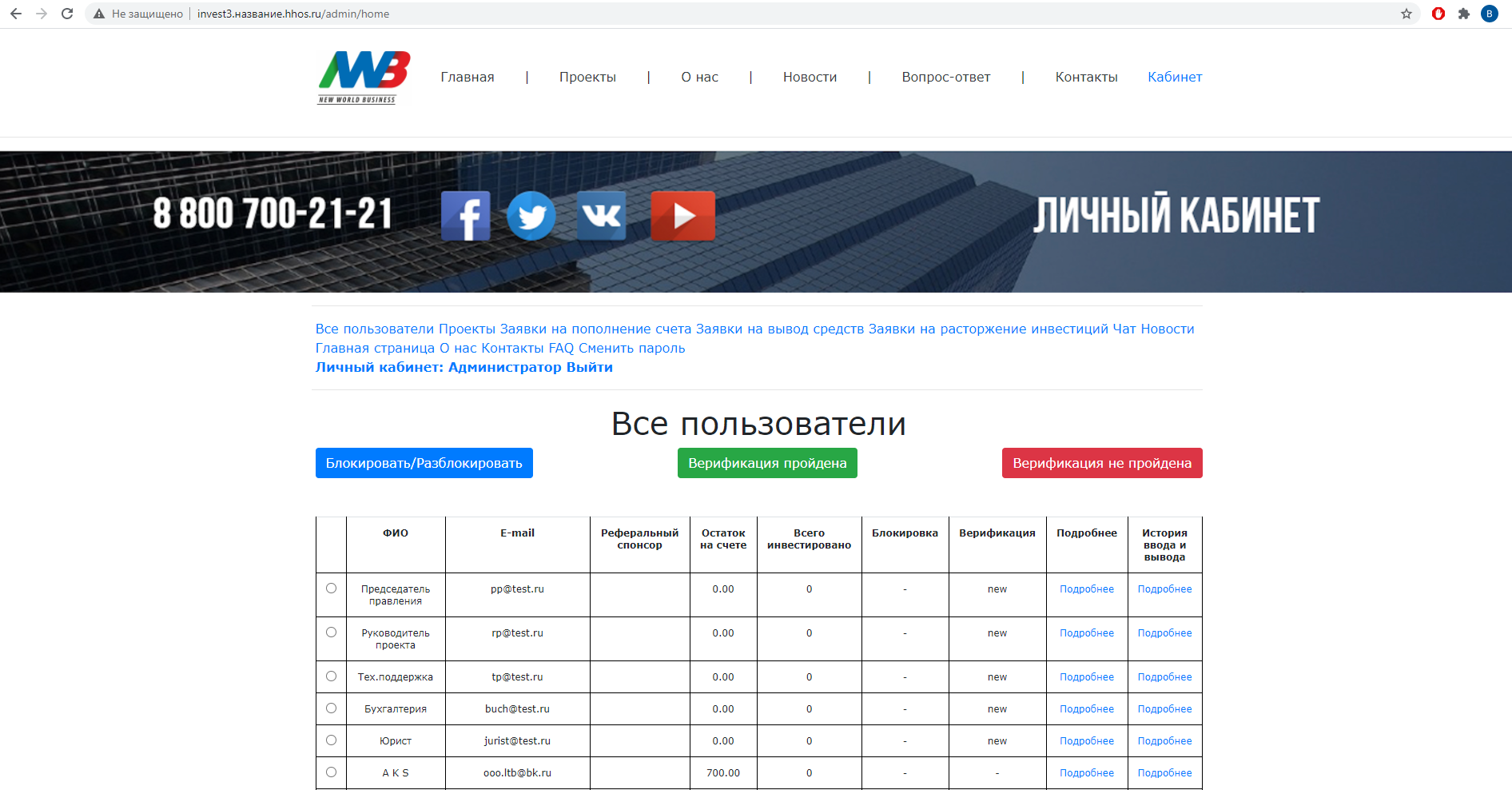Screen dimensions: 1512x790
Task: Bookmark this page with star icon
Action: pos(1407,14)
